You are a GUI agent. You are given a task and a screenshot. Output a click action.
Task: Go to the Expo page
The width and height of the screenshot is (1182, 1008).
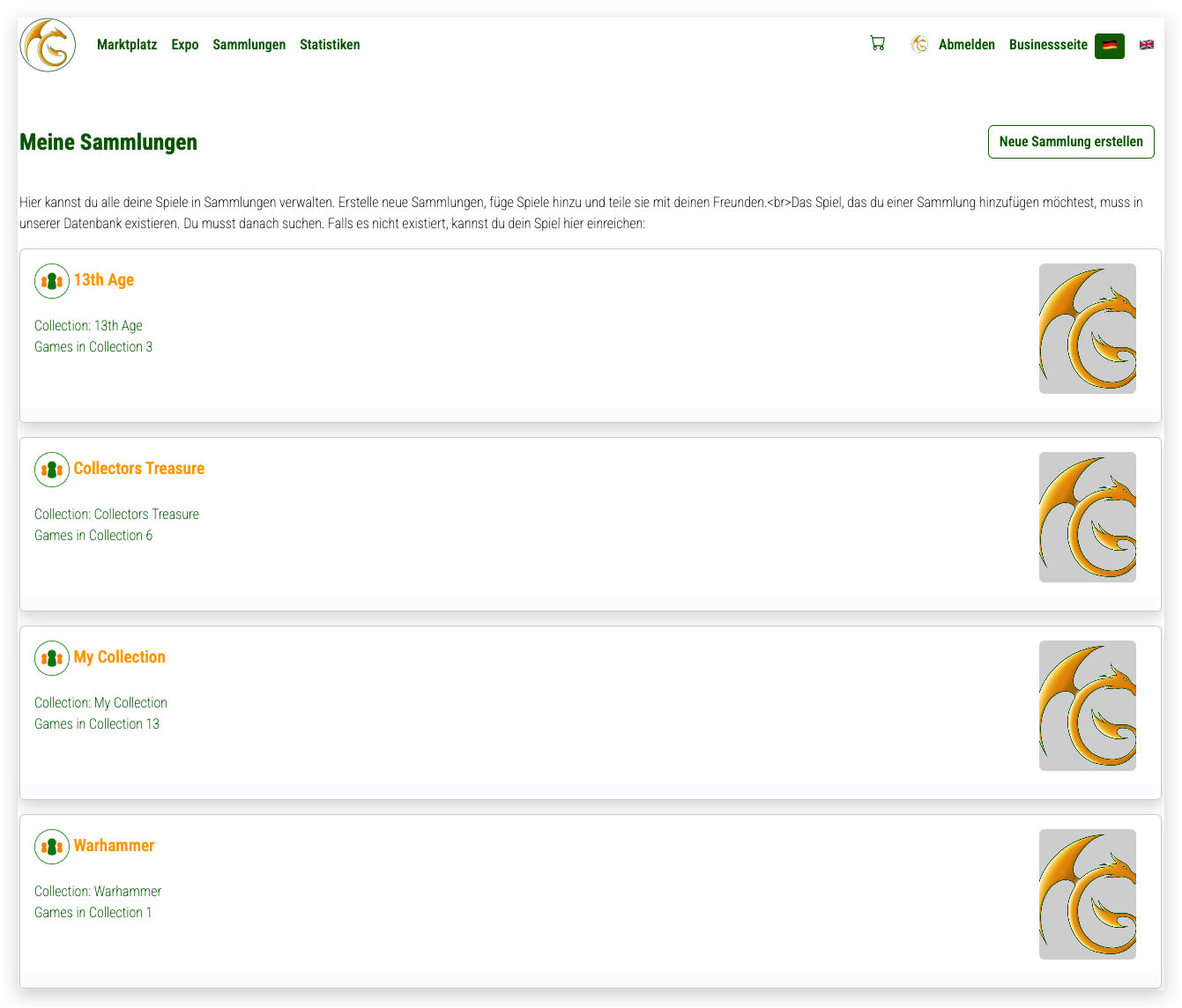point(185,45)
